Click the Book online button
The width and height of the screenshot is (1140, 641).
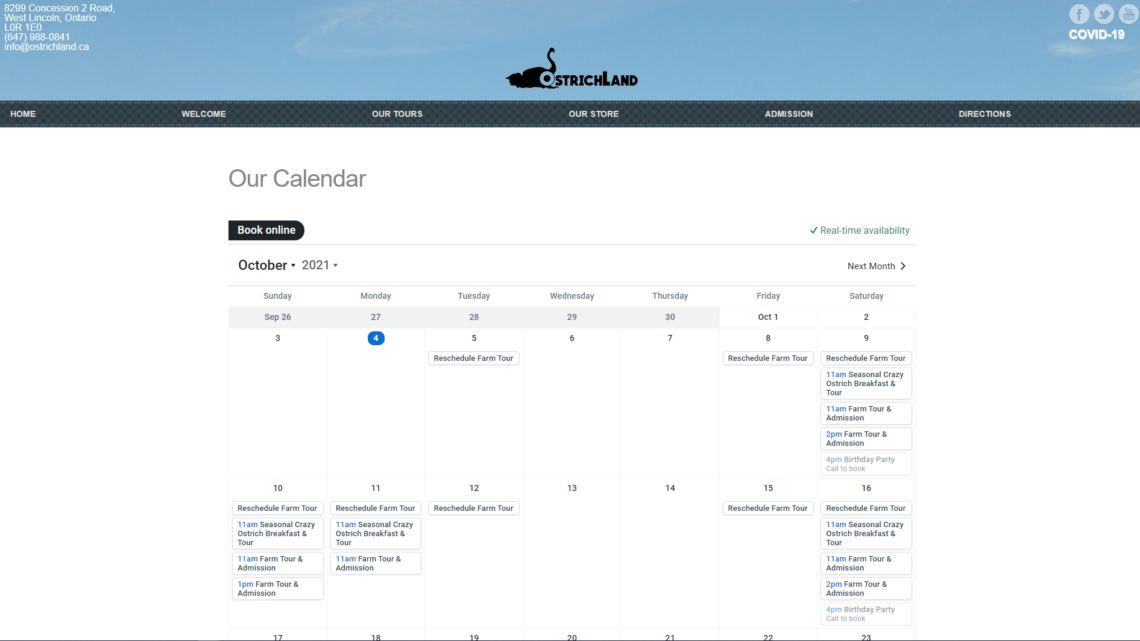pyautogui.click(x=266, y=230)
